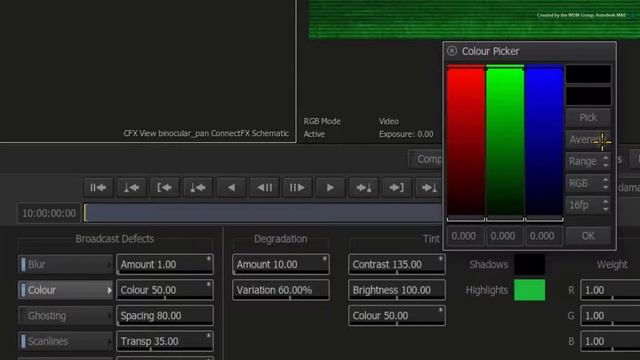Click the red value field showing 0.000

(x=466, y=236)
